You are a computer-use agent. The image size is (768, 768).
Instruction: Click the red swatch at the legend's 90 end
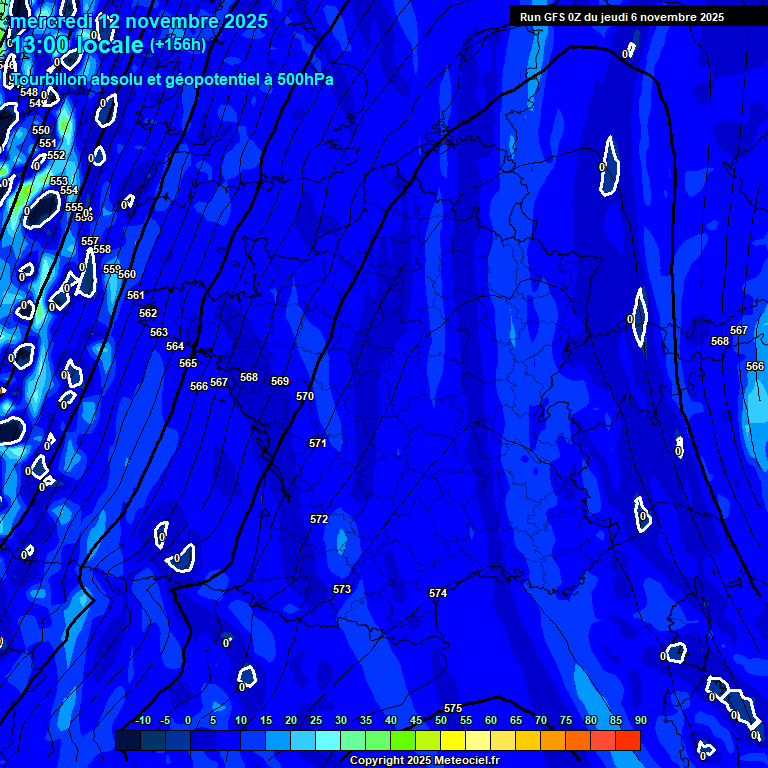point(627,740)
